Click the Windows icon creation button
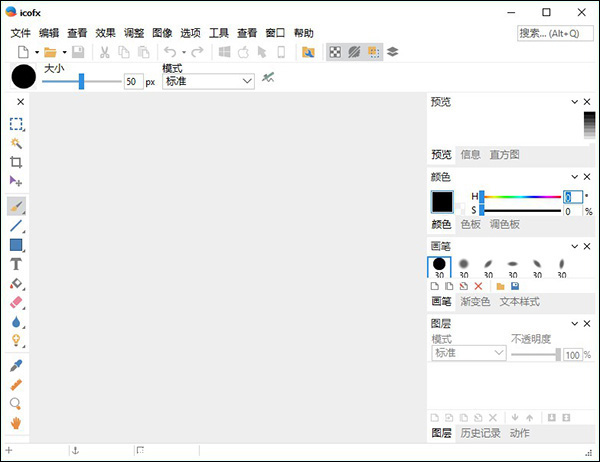This screenshot has height=462, width=600. 224,52
